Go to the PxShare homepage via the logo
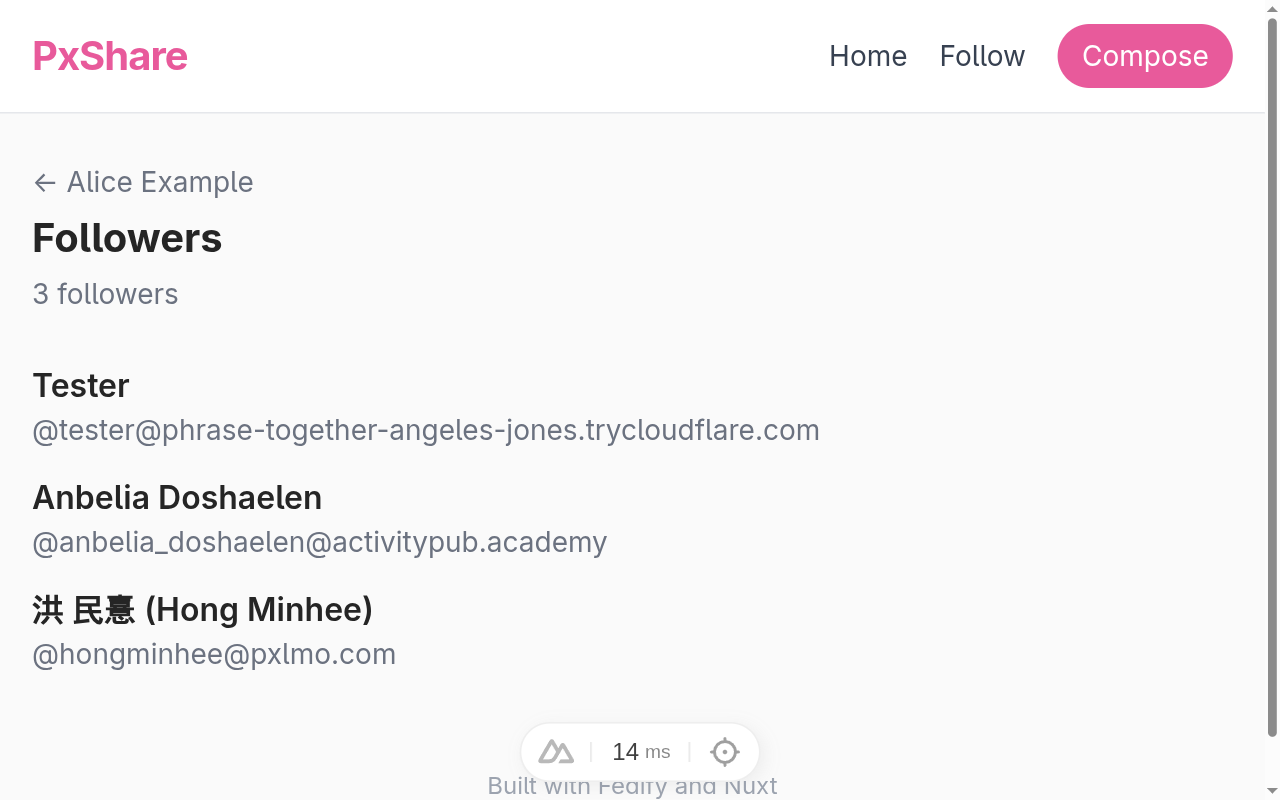Screen dimensions: 1280x800 click(x=110, y=56)
